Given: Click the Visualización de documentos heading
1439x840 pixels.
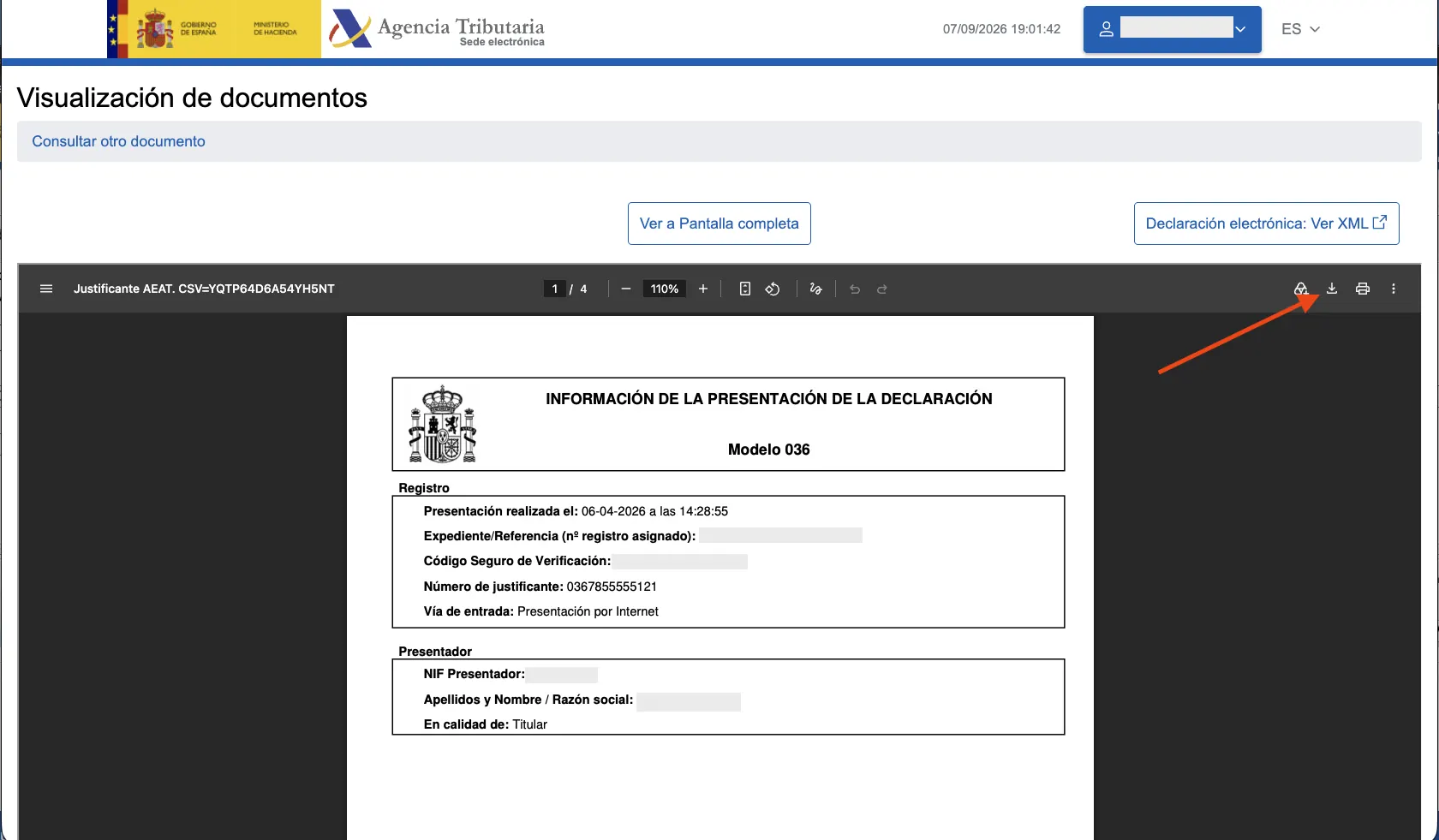Looking at the screenshot, I should coord(192,98).
